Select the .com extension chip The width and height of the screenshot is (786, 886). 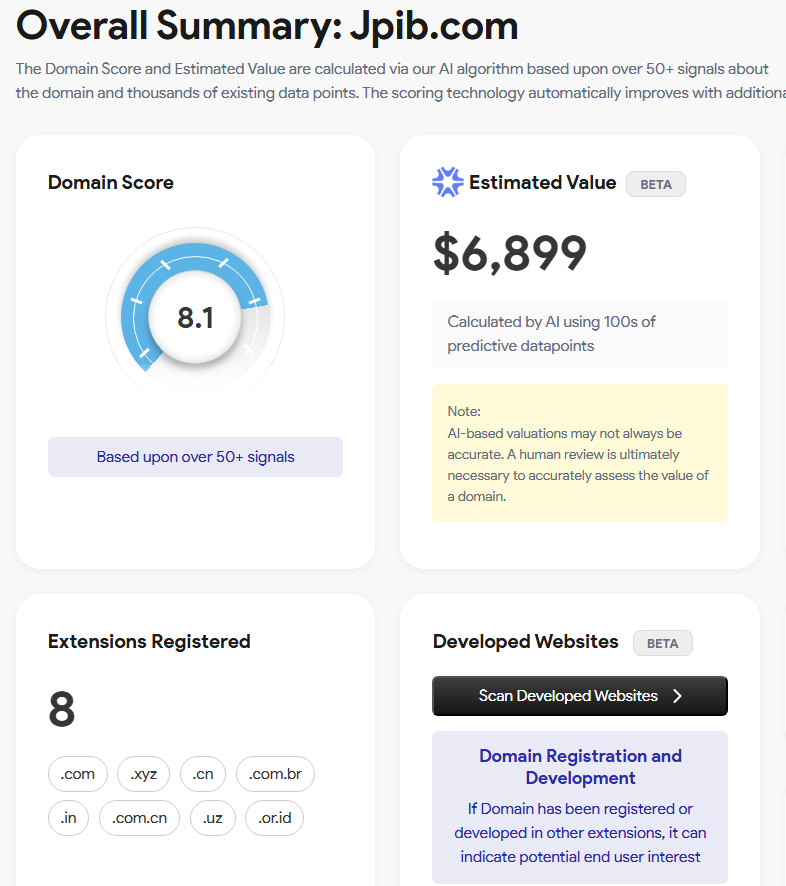[78, 774]
